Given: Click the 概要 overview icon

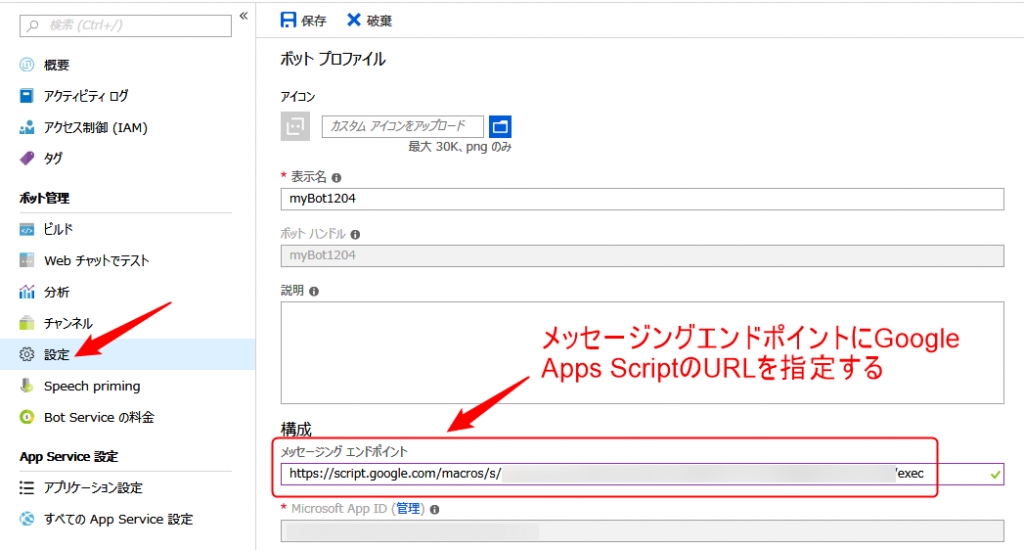Looking at the screenshot, I should (x=27, y=65).
